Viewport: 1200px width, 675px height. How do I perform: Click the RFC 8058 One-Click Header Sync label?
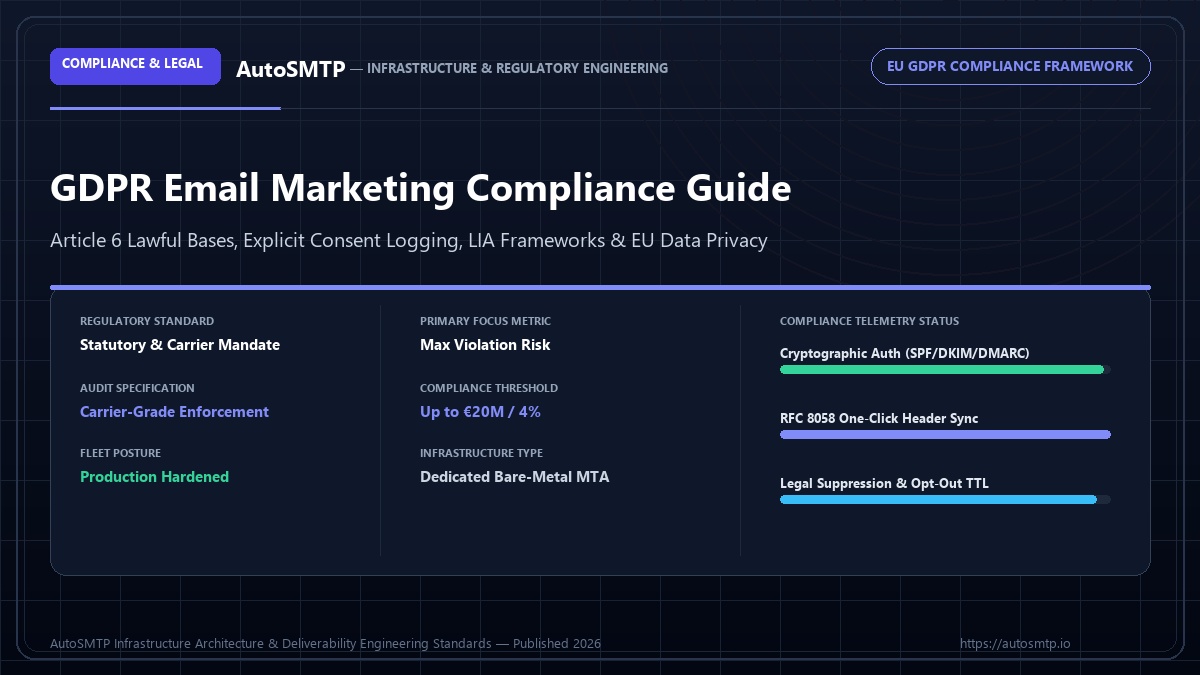[879, 418]
